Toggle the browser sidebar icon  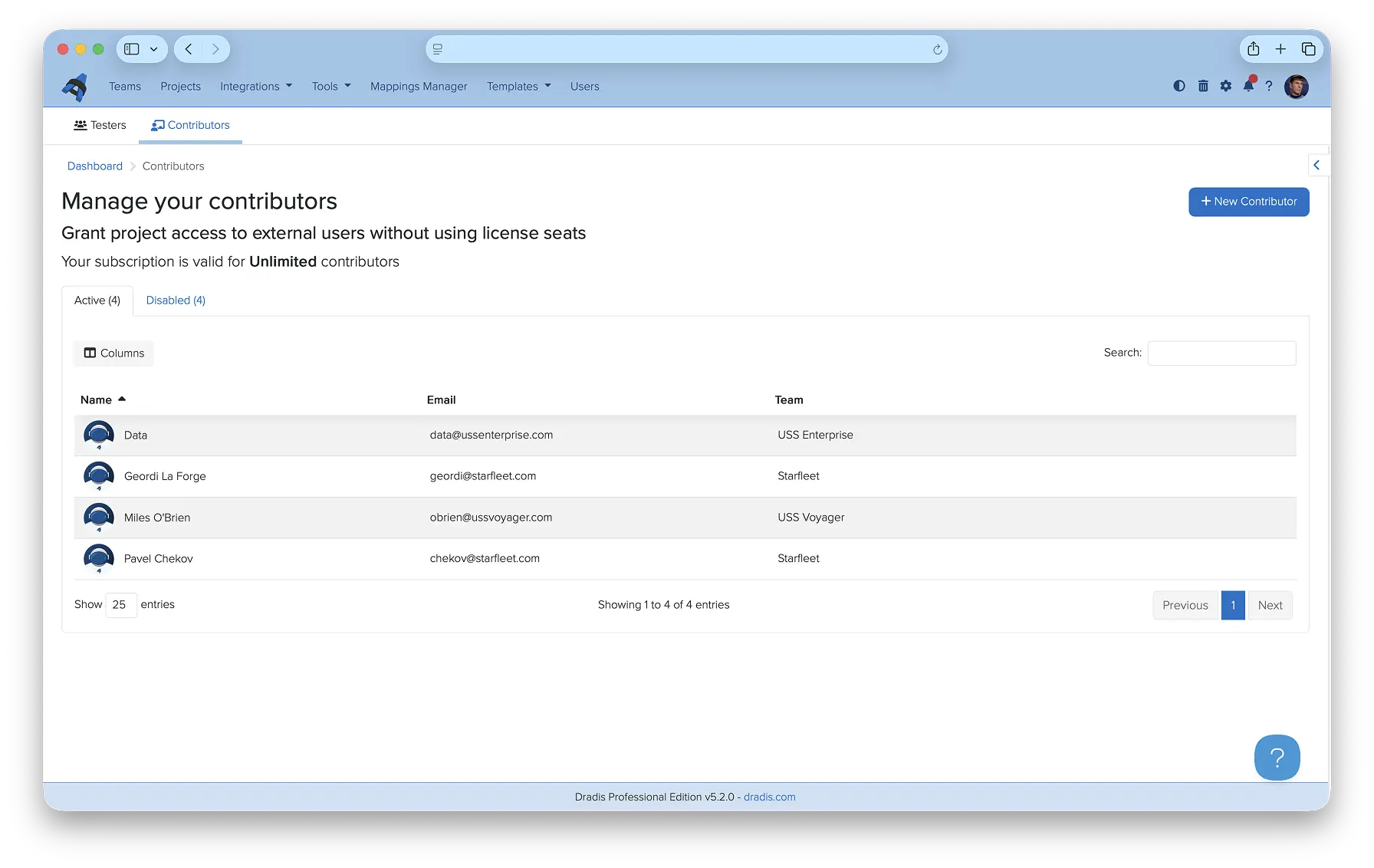132,49
